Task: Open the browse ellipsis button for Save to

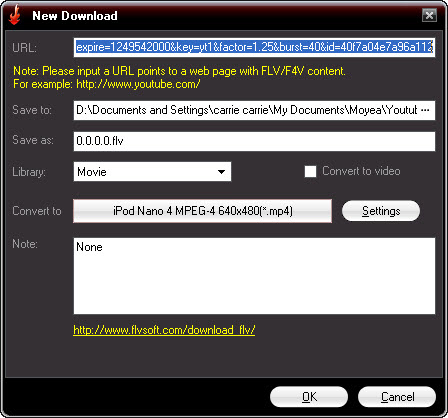Action: pyautogui.click(x=426, y=110)
